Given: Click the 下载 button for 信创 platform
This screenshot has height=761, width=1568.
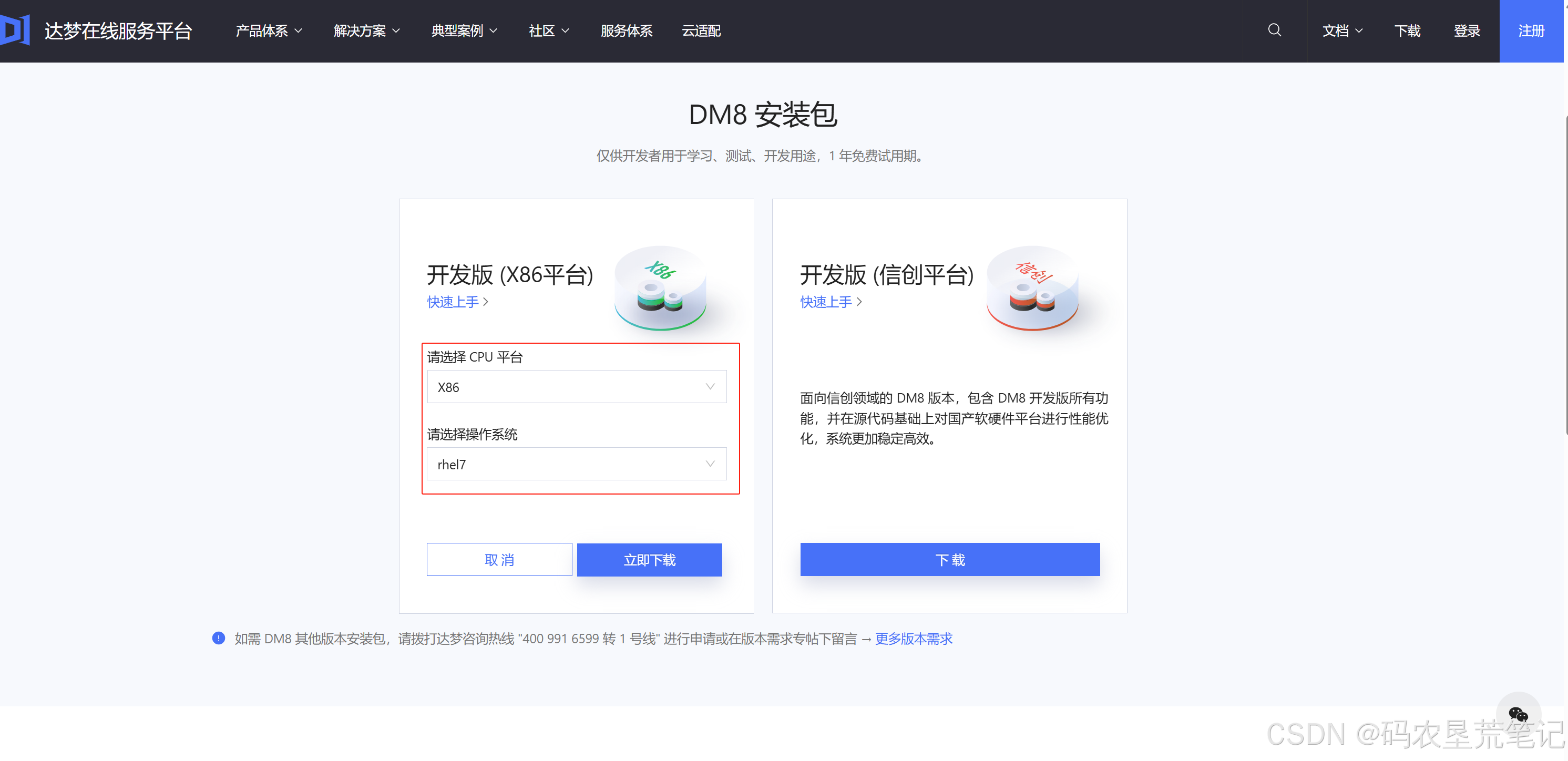Looking at the screenshot, I should [949, 560].
